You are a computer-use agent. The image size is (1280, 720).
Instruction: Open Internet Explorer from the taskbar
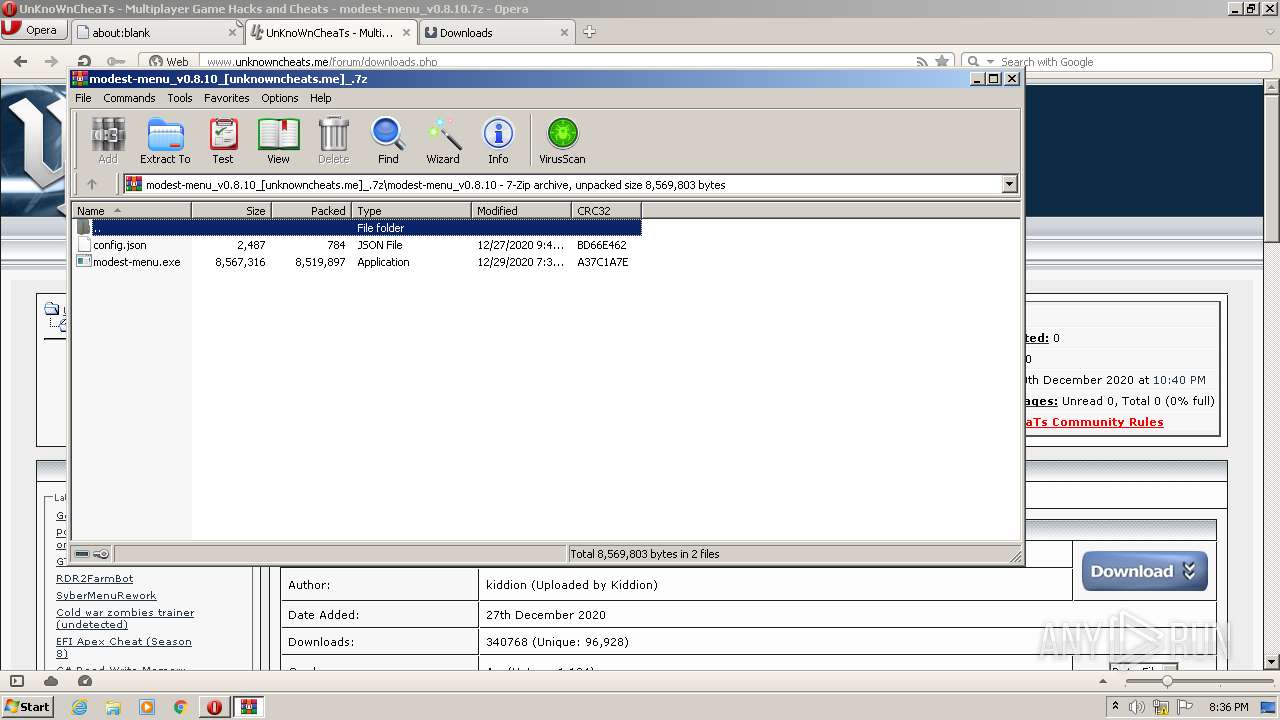pyautogui.click(x=79, y=707)
